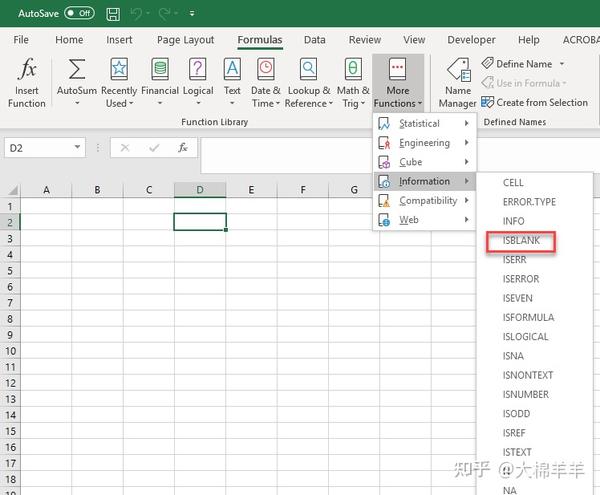Expand the Statistical submenu

click(425, 123)
